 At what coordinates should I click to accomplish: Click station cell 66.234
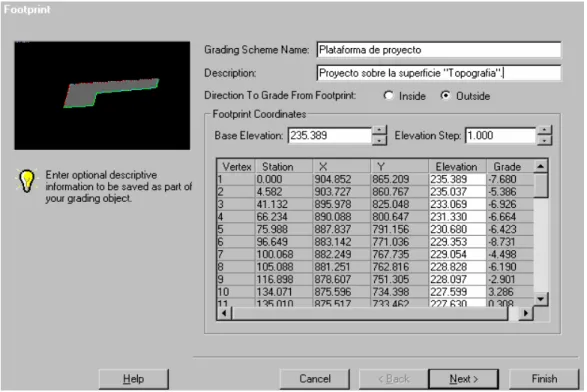(x=284, y=216)
